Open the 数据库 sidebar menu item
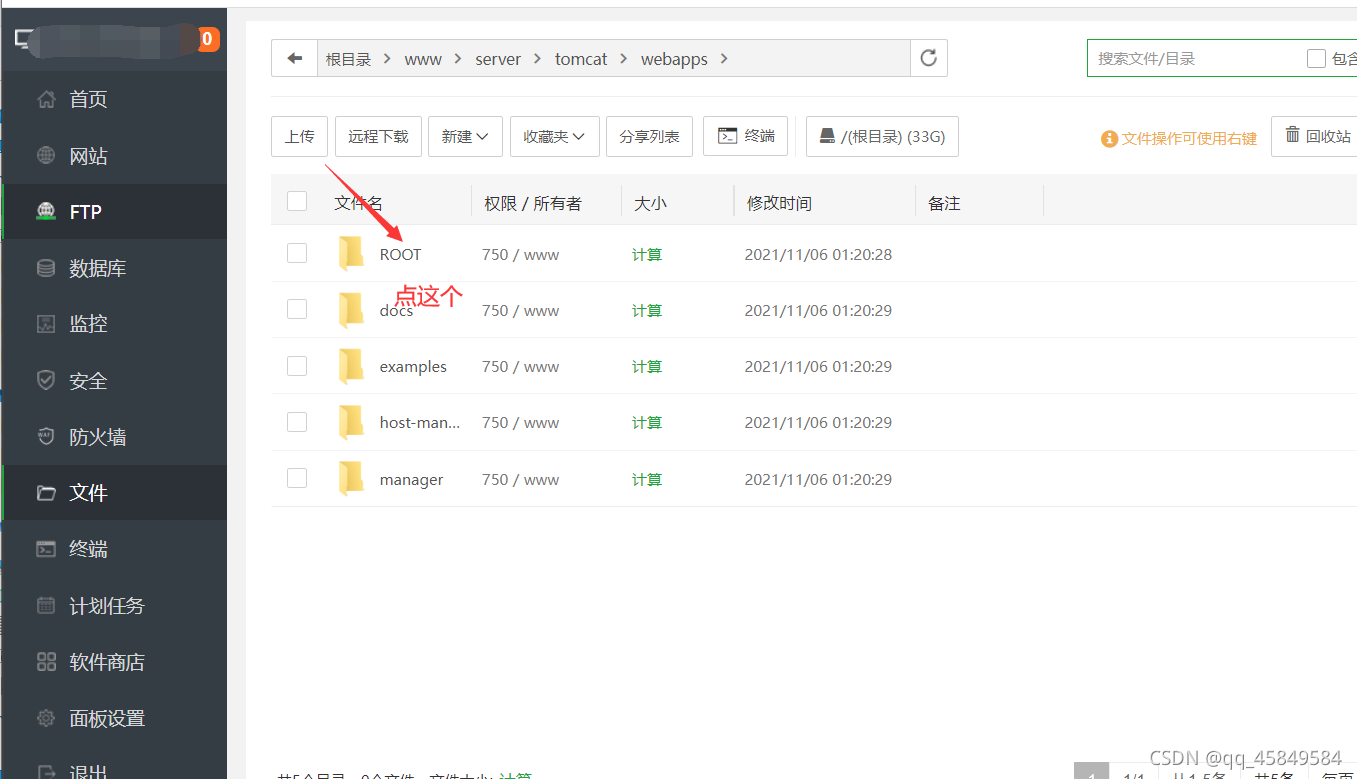This screenshot has width=1357, height=779. (x=114, y=268)
